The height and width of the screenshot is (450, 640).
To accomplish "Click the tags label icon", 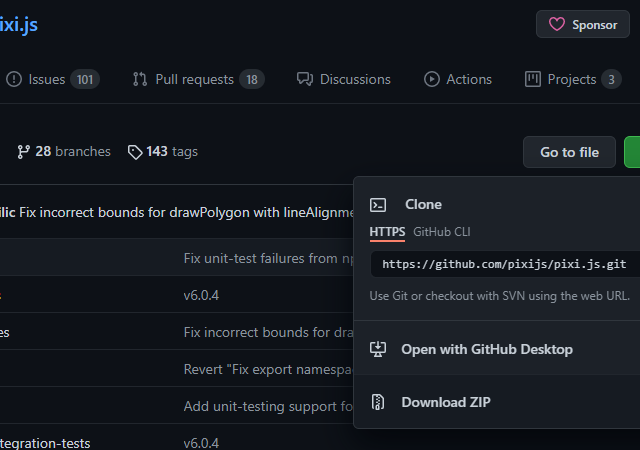I will pyautogui.click(x=135, y=152).
